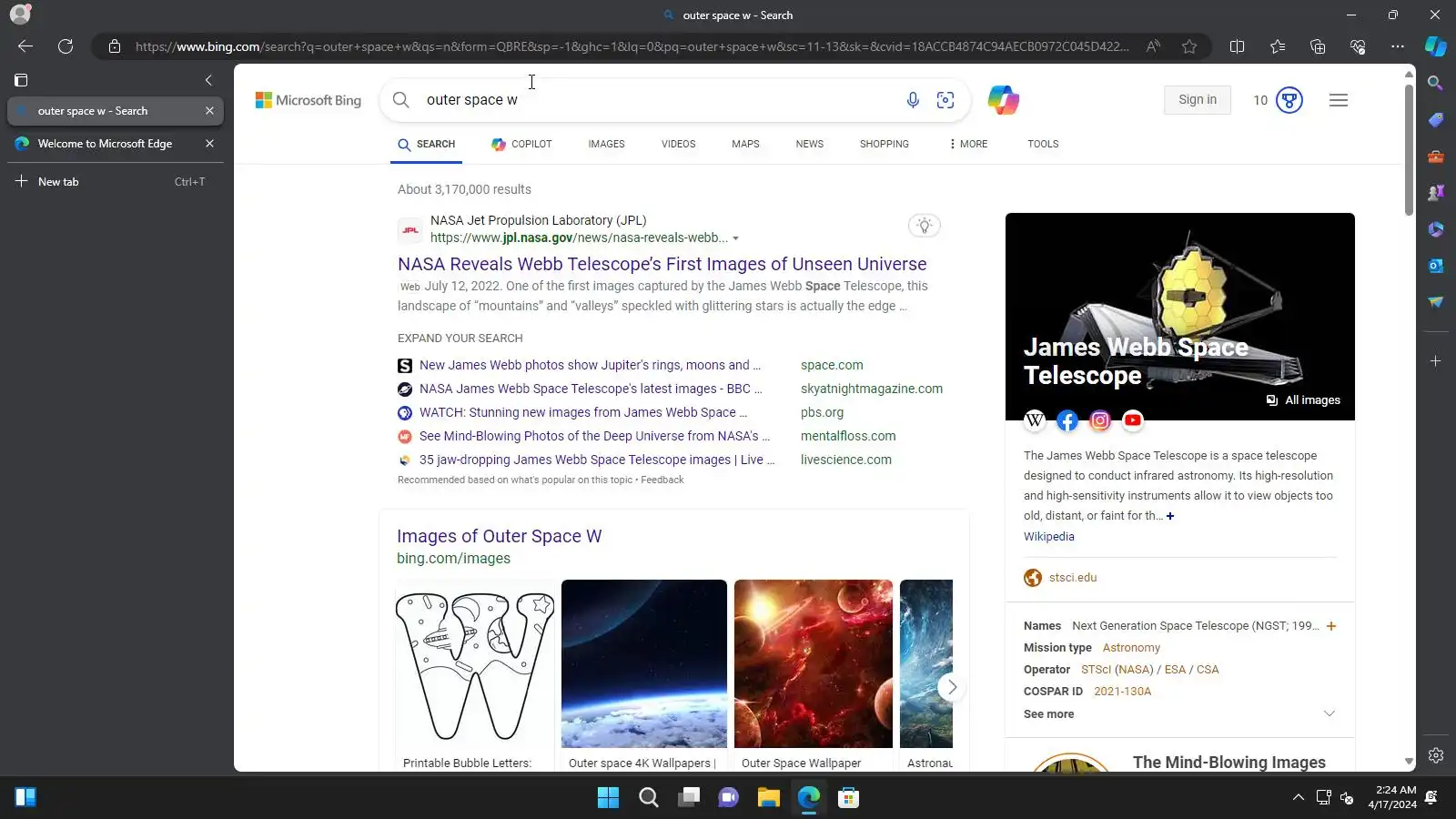Image resolution: width=1456 pixels, height=819 pixels.
Task: Visit the stsci.edu link
Action: 1073,578
